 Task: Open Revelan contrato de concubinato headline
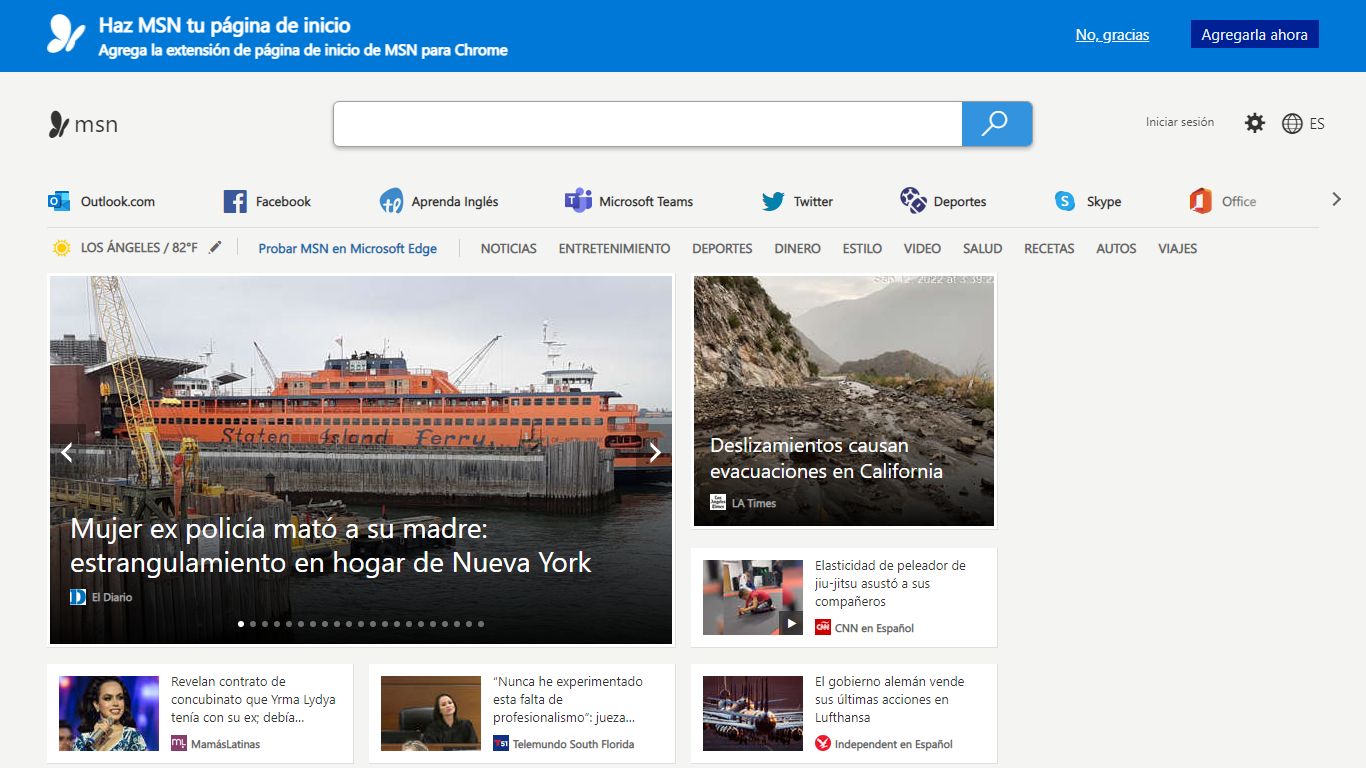pyautogui.click(x=253, y=699)
